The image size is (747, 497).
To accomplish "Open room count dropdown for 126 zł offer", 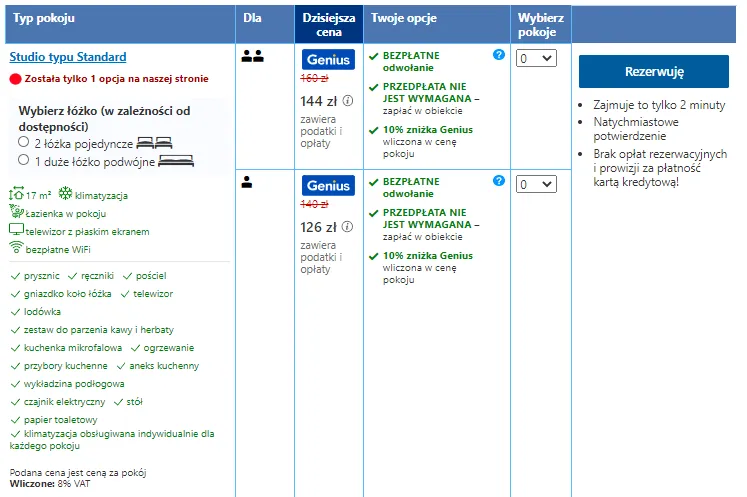I will tap(536, 184).
